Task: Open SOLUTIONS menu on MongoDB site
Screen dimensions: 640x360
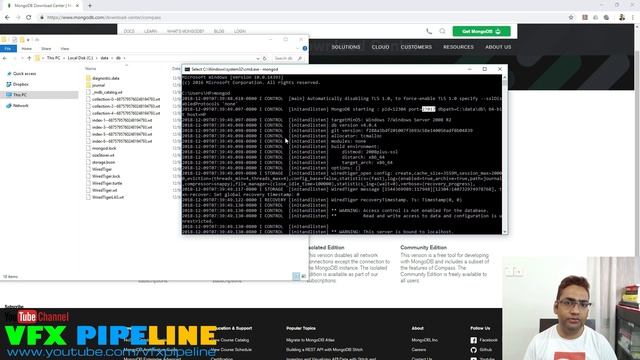Action: coord(346,47)
